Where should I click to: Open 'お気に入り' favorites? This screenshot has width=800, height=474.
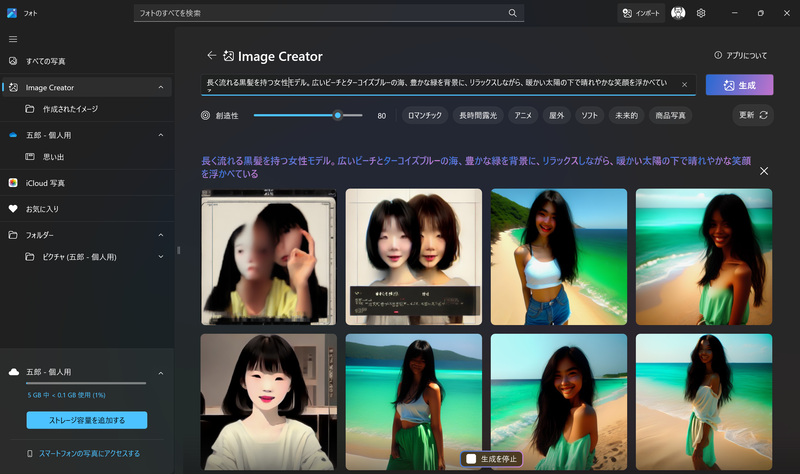pyautogui.click(x=87, y=209)
